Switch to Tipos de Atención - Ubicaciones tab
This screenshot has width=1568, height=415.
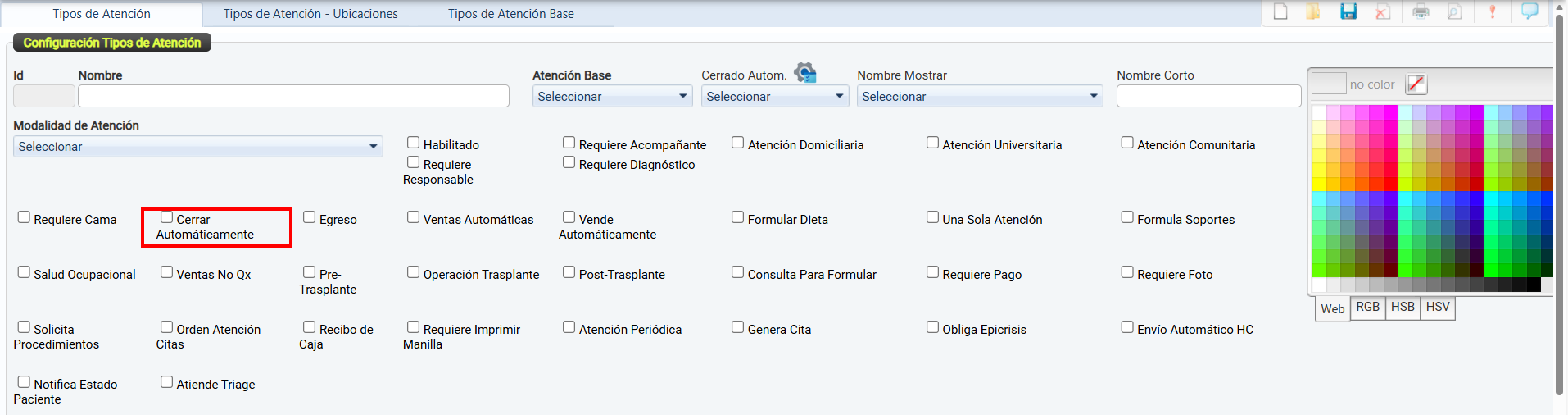click(310, 14)
